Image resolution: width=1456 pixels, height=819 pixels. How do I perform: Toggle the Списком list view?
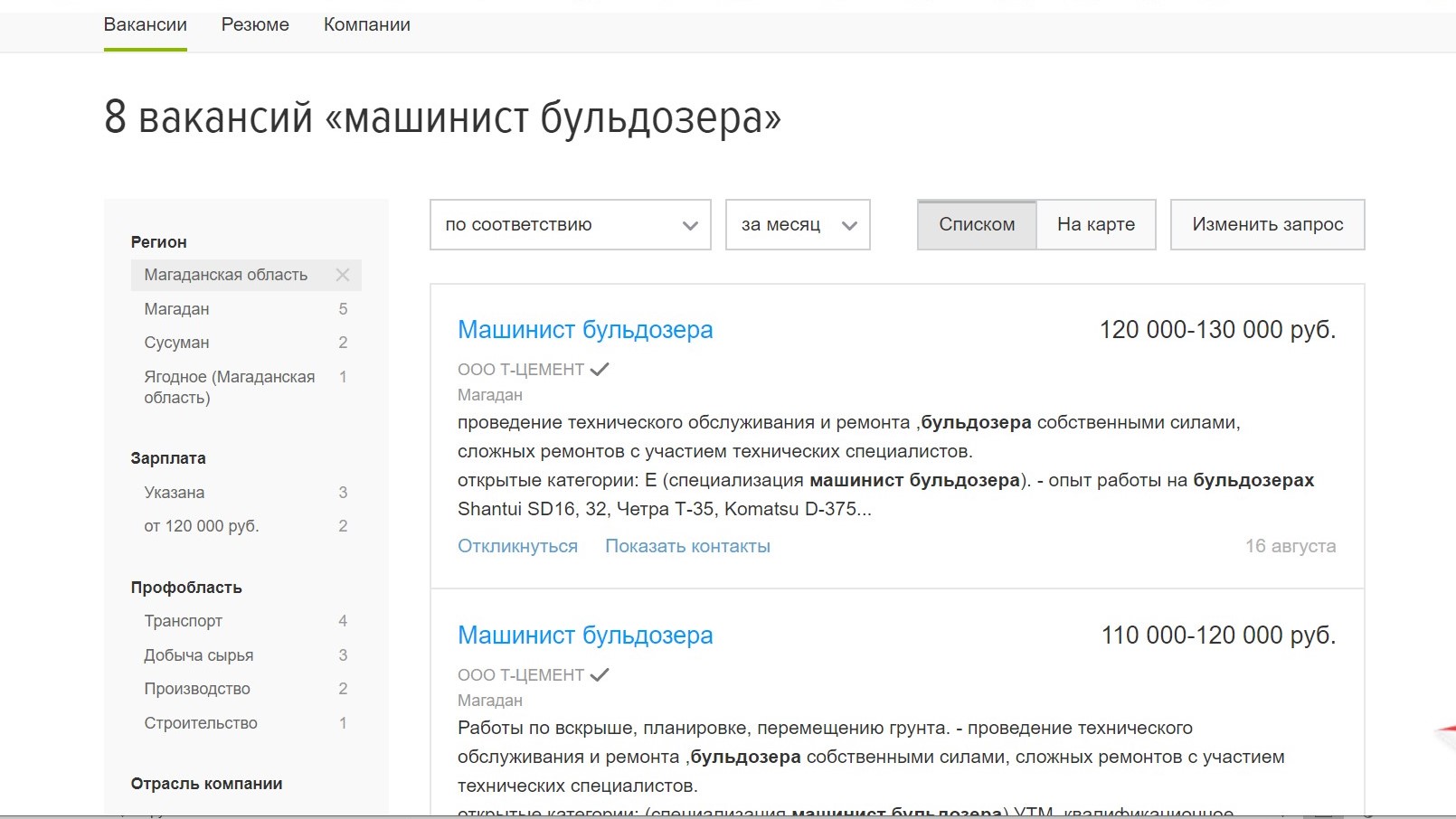[x=977, y=225]
